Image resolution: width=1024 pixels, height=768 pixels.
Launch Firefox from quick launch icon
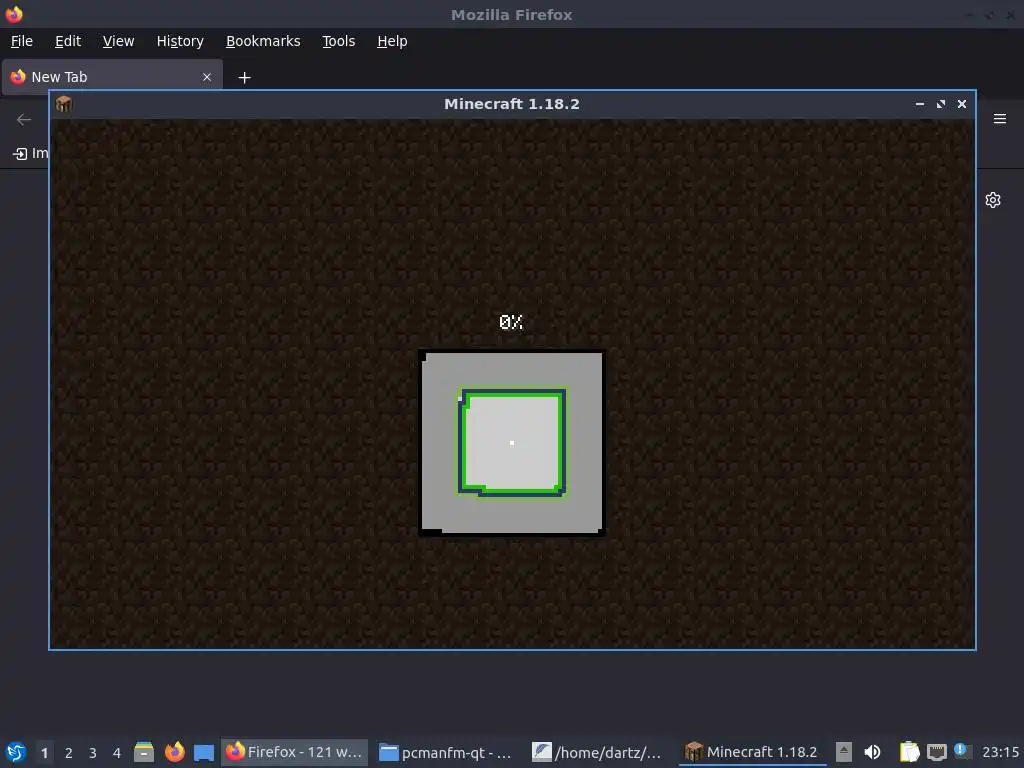[174, 752]
